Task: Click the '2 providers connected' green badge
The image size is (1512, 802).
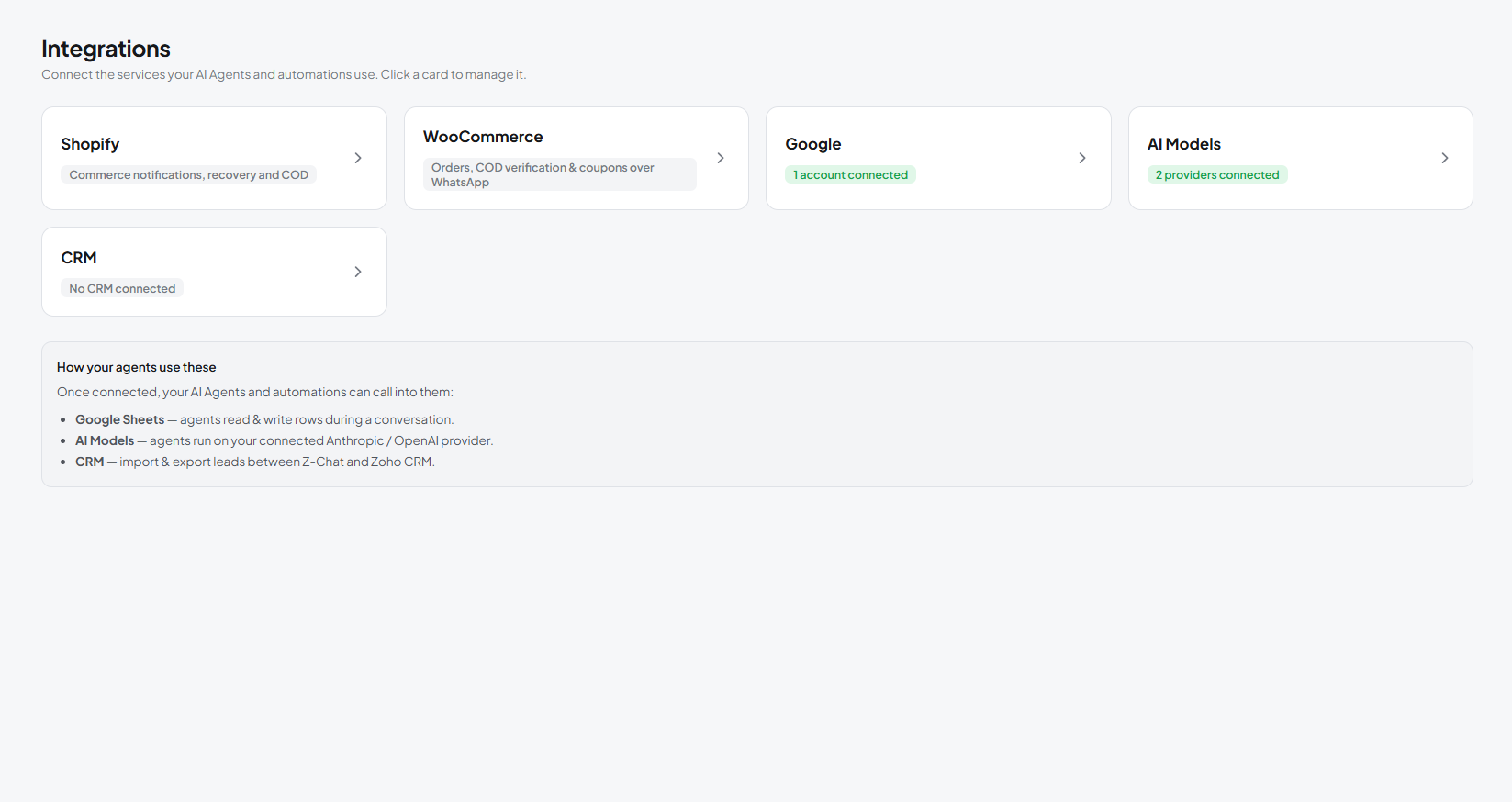Action: (x=1217, y=174)
